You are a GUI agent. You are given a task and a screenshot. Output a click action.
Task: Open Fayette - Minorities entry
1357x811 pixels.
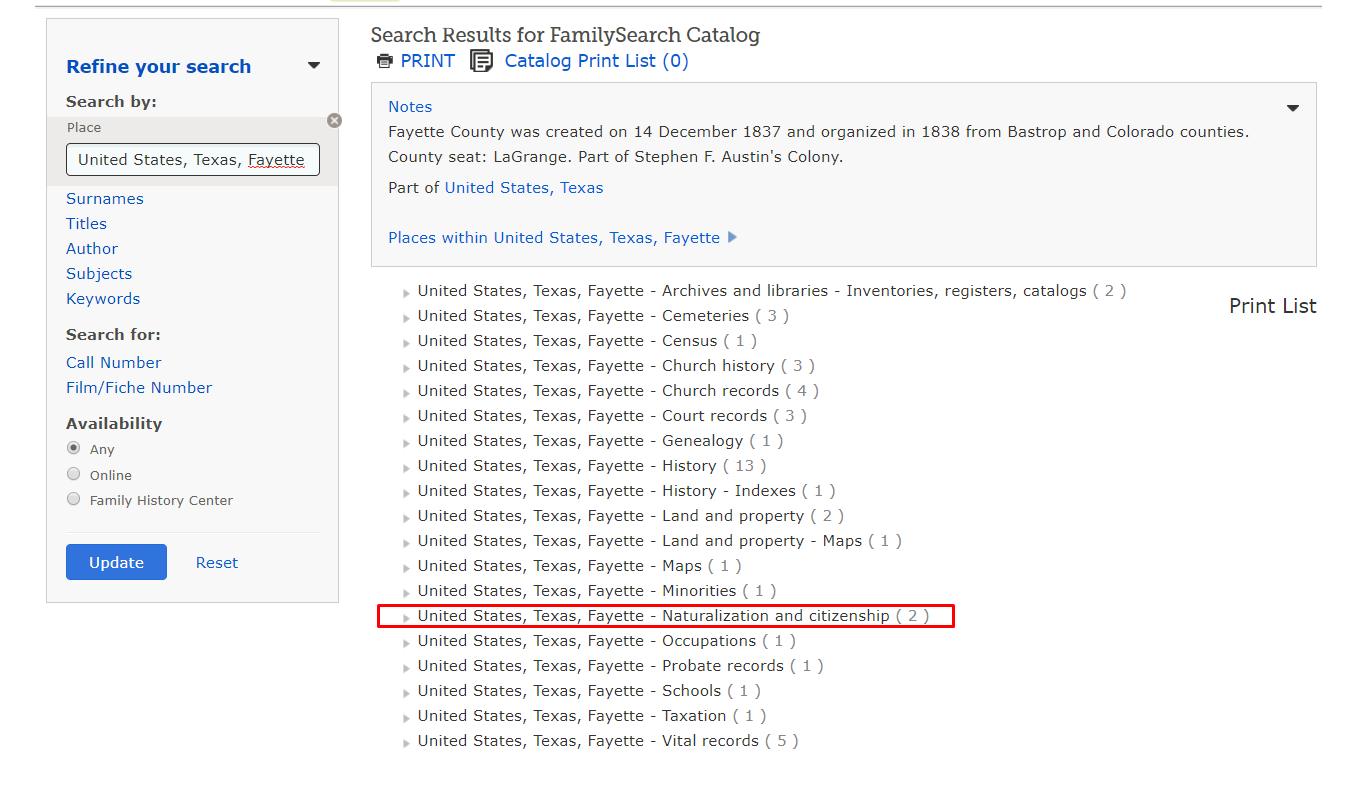click(x=597, y=591)
